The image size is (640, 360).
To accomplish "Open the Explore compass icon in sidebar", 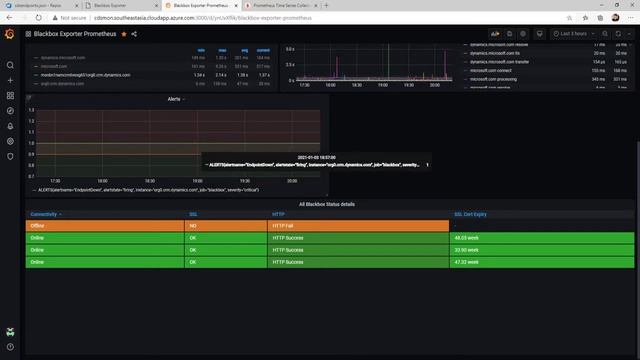I will (x=10, y=111).
